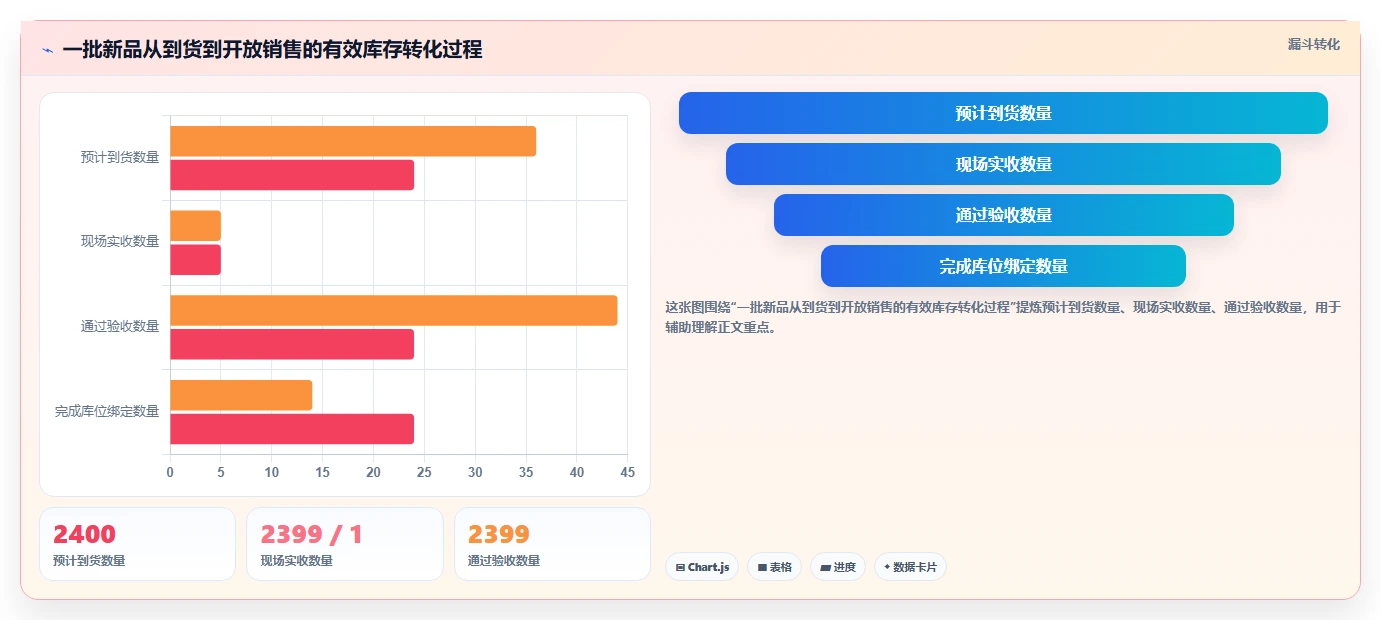The image size is (1381, 620).
Task: Select the 完成库位绑定数量 funnel stage
Action: tap(1003, 266)
